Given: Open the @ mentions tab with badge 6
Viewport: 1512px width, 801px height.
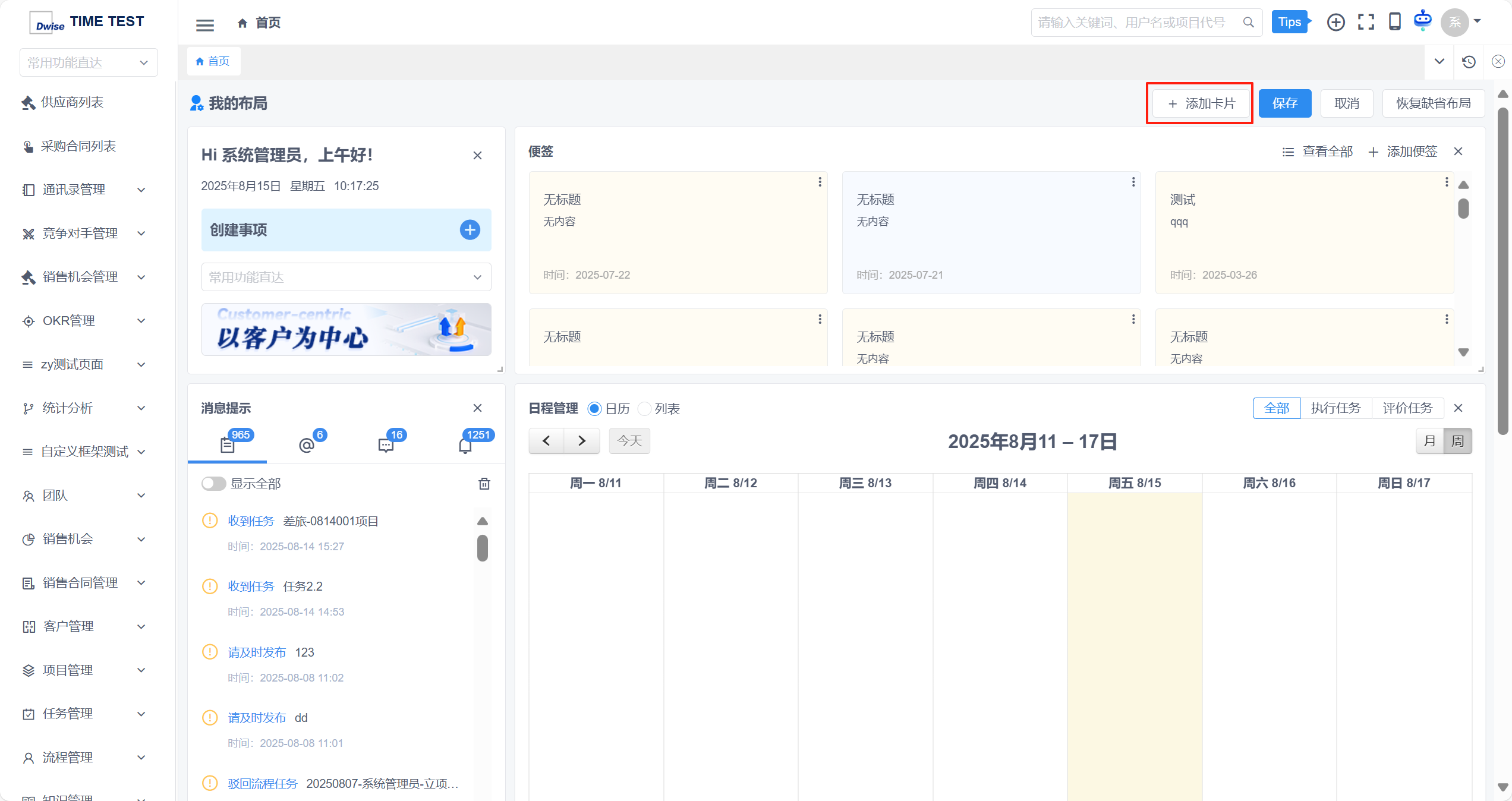Looking at the screenshot, I should click(x=307, y=444).
